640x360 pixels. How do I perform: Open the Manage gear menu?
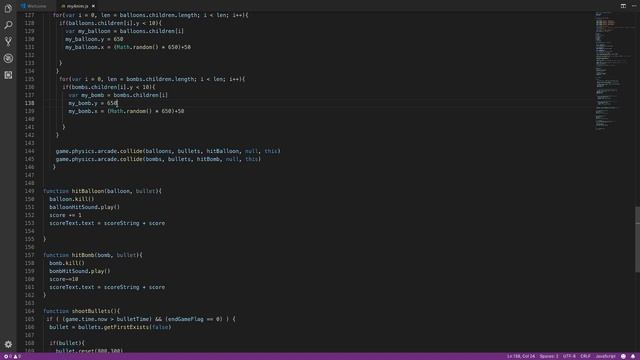pyautogui.click(x=8, y=344)
